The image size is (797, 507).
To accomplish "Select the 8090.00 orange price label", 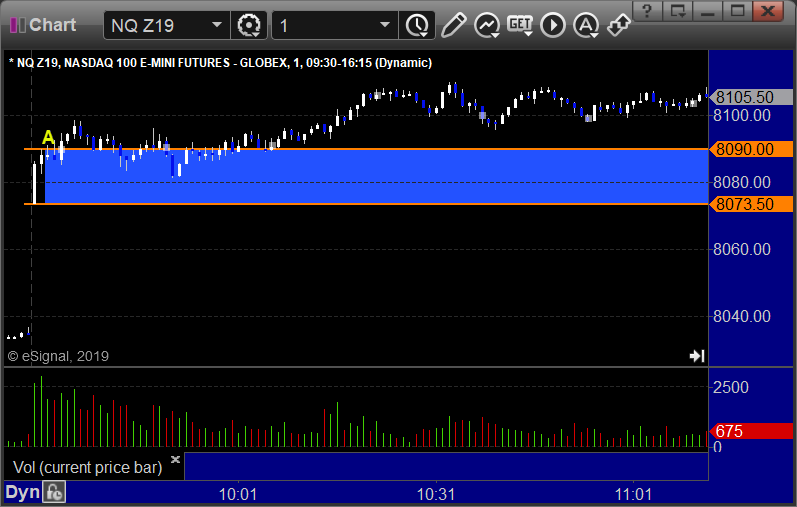I will [751, 150].
